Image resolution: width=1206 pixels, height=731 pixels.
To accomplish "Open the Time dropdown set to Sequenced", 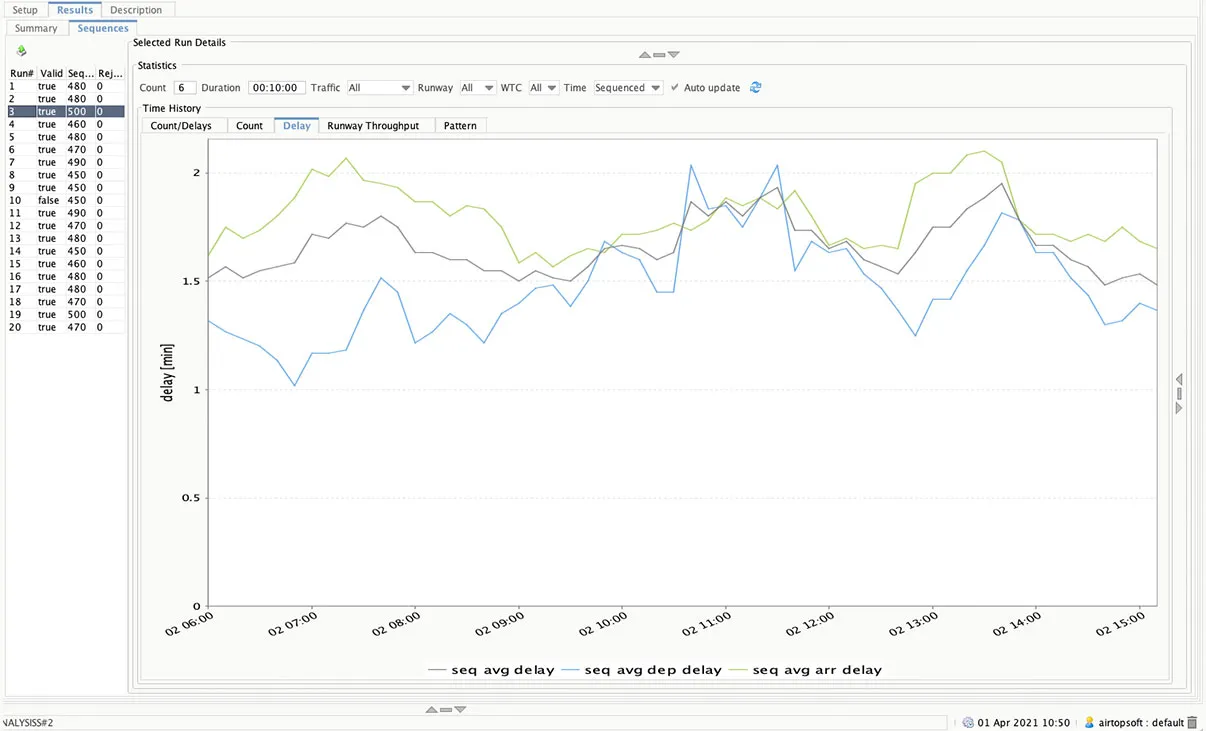I will coord(628,88).
